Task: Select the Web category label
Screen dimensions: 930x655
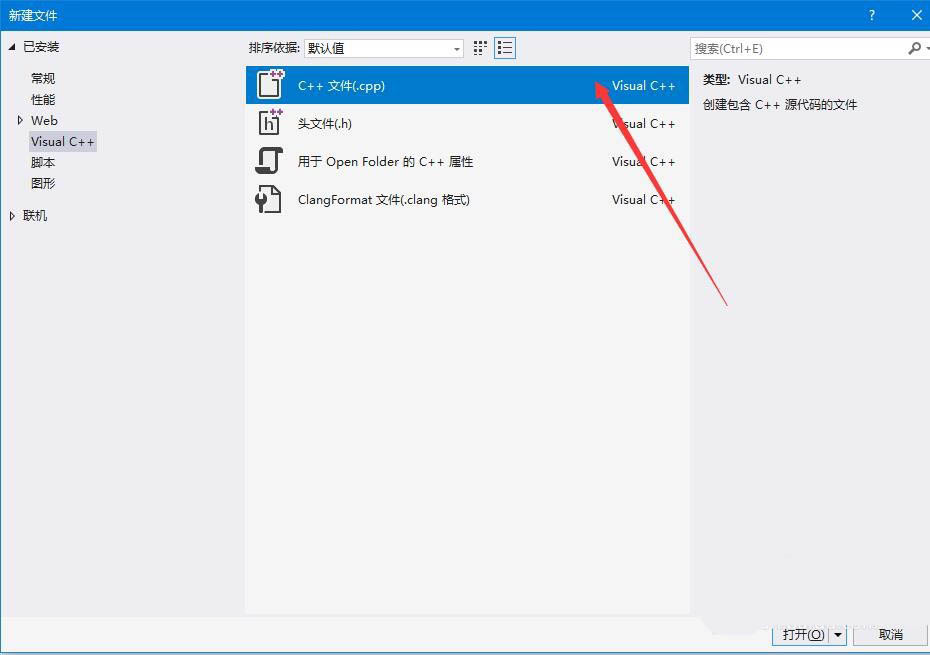Action: pyautogui.click(x=44, y=120)
